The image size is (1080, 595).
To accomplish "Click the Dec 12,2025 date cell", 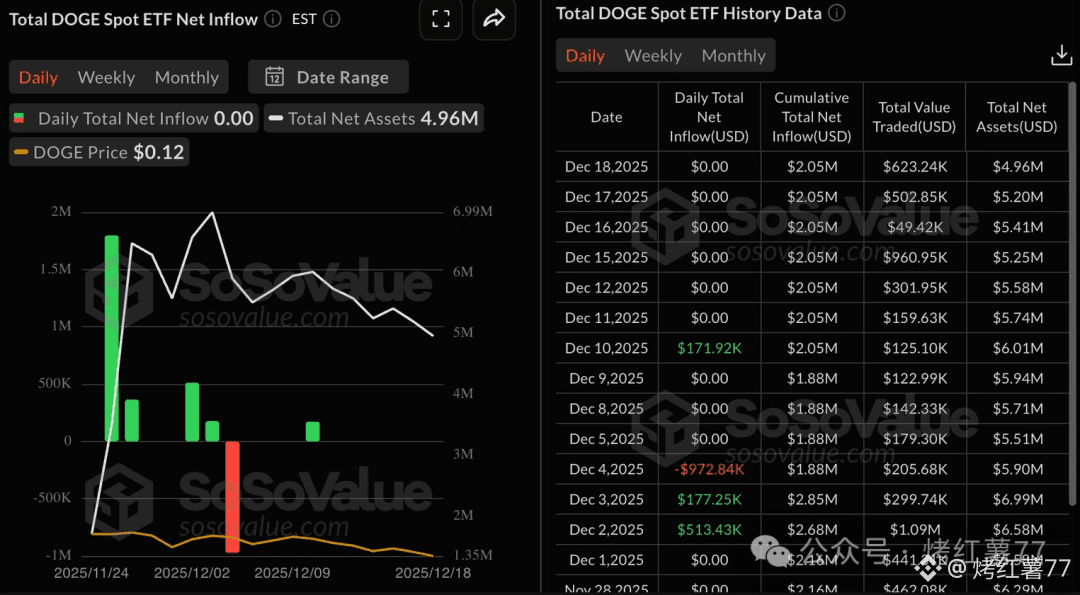I will click(x=607, y=288).
